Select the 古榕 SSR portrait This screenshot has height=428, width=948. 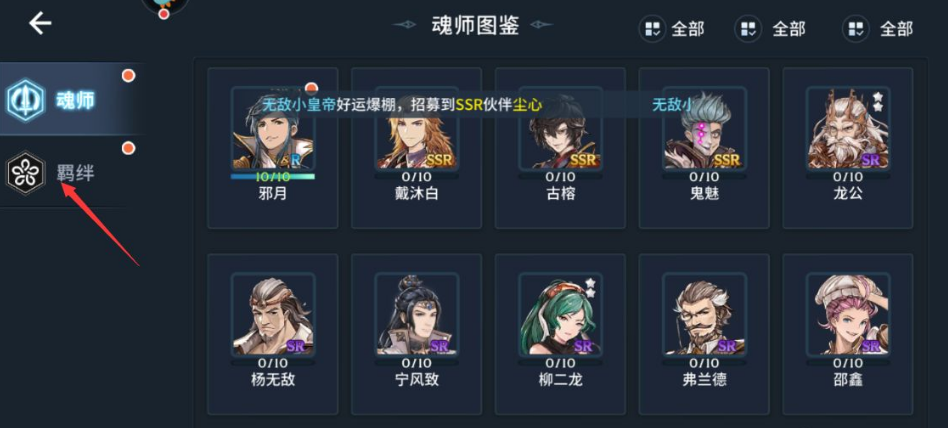coord(560,129)
